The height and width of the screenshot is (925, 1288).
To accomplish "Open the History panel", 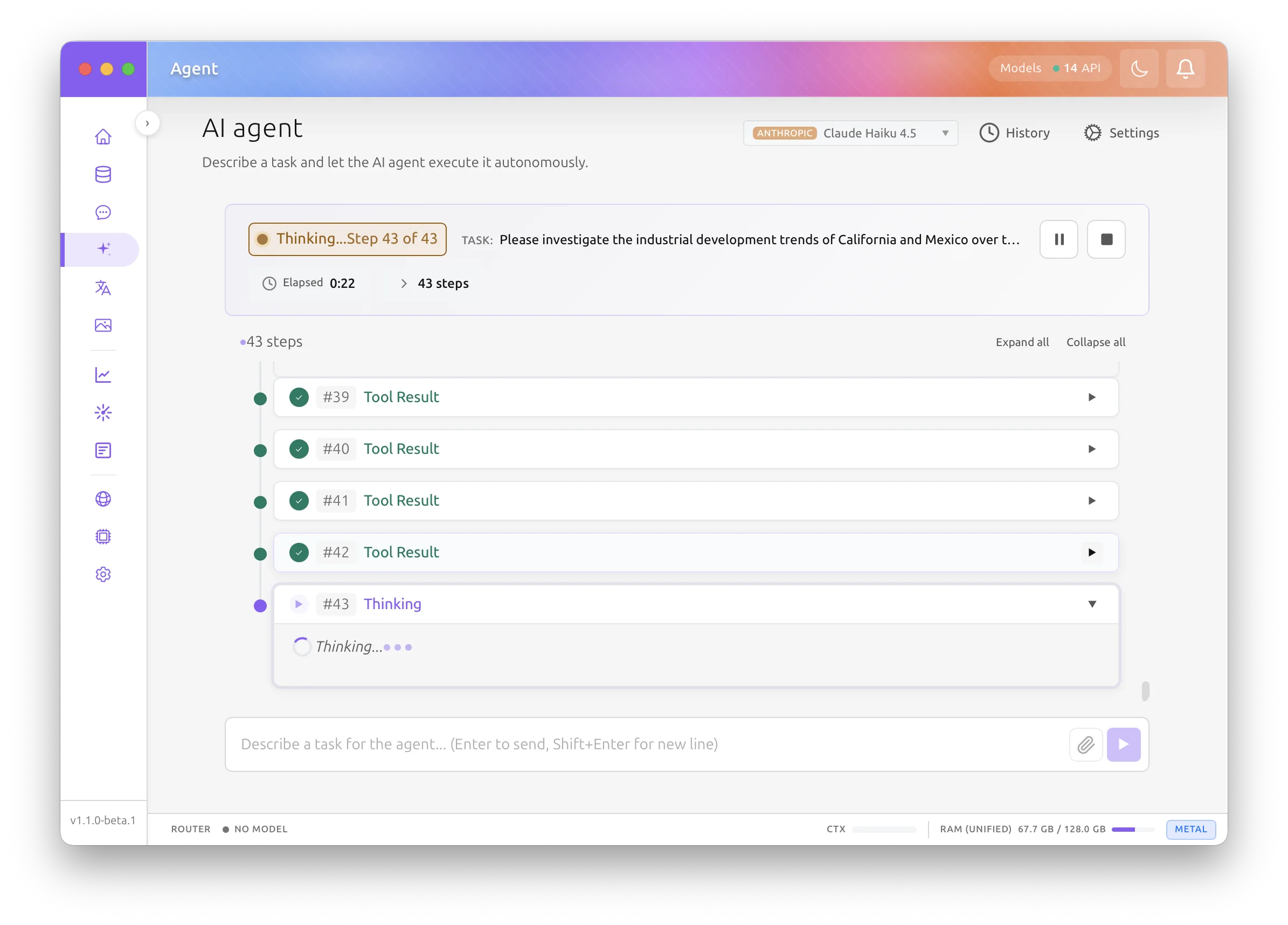I will pos(1014,133).
